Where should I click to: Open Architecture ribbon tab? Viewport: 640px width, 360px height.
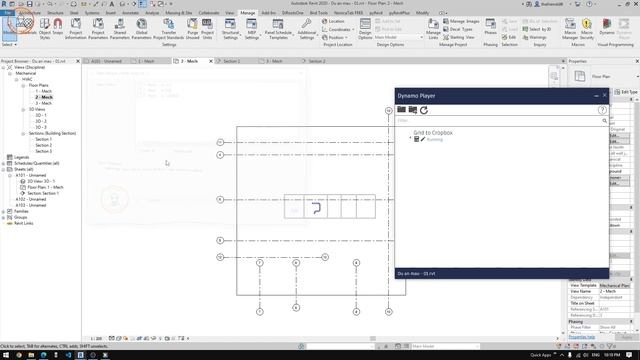click(30, 13)
